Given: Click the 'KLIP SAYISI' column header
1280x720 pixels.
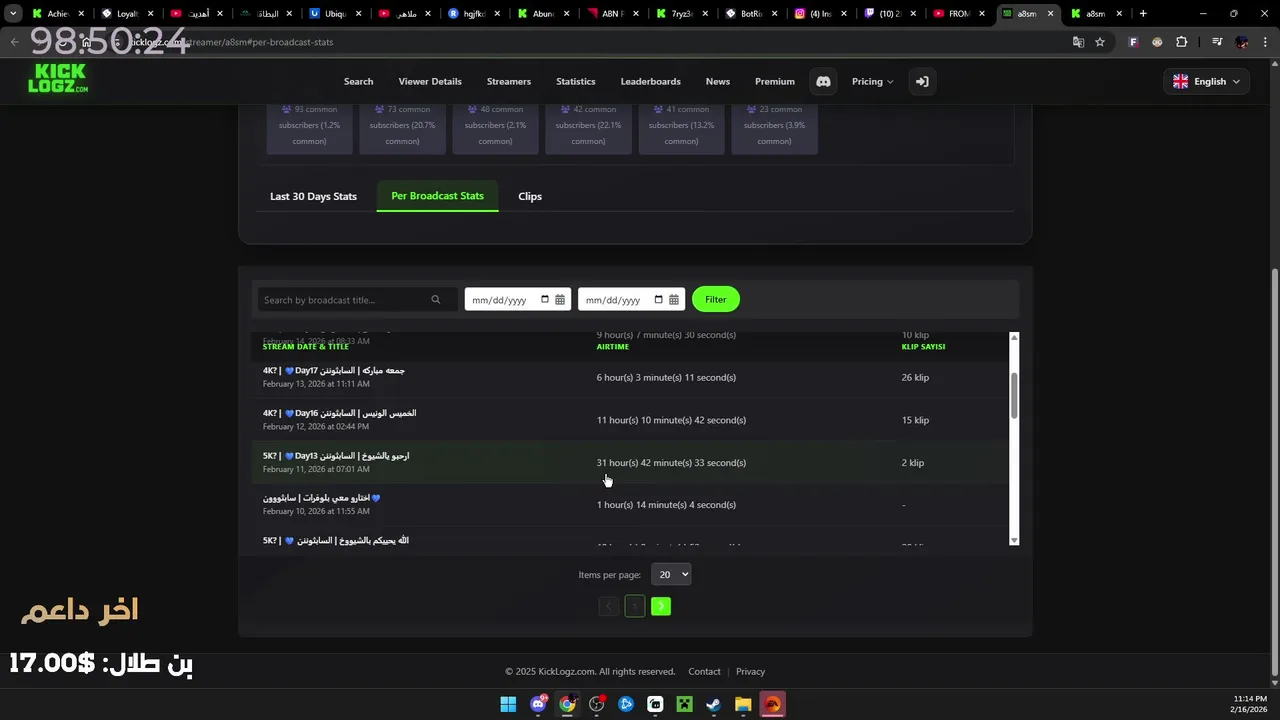Looking at the screenshot, I should pos(923,347).
